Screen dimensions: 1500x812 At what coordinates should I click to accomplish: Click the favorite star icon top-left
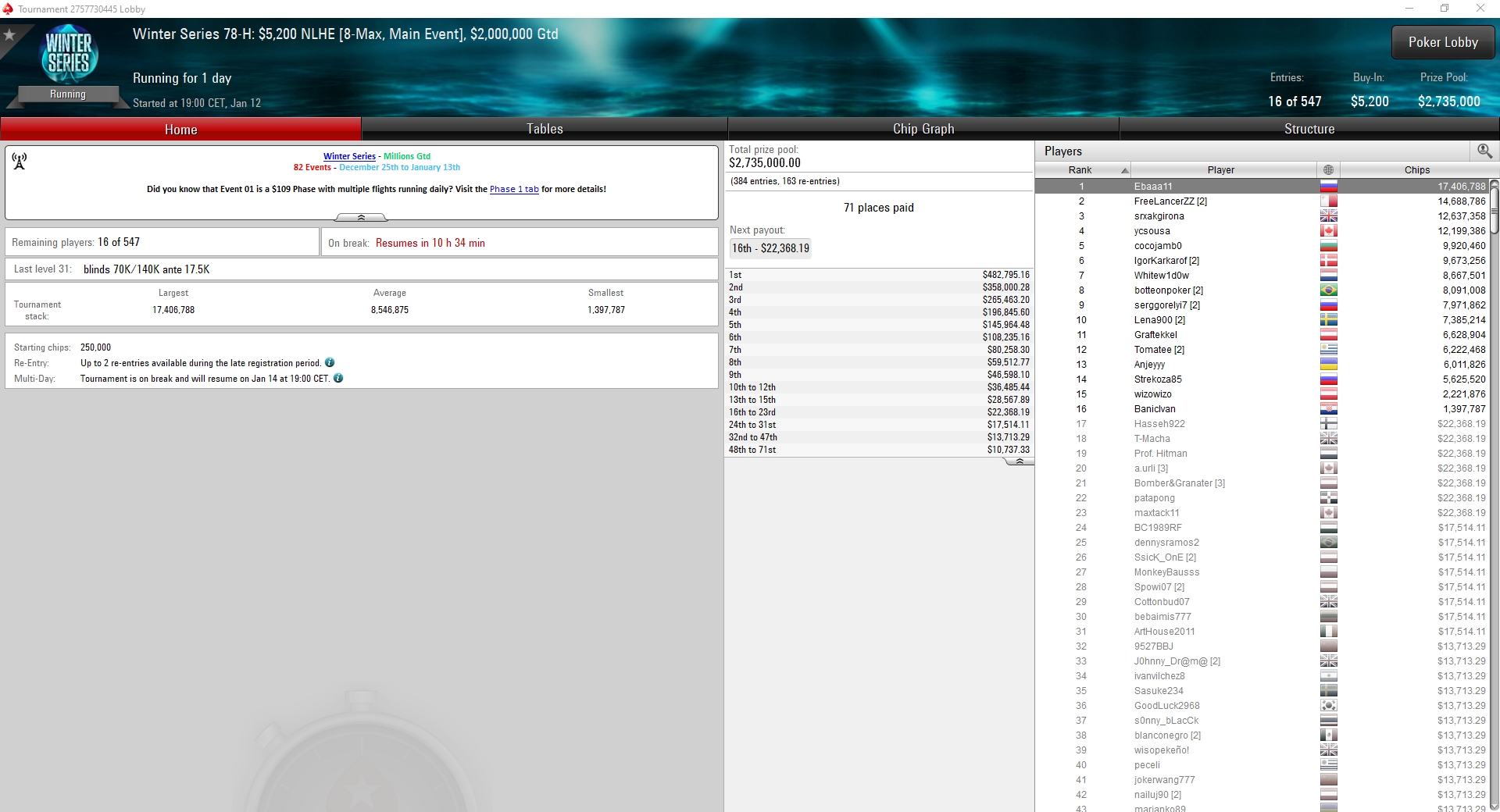coord(9,35)
